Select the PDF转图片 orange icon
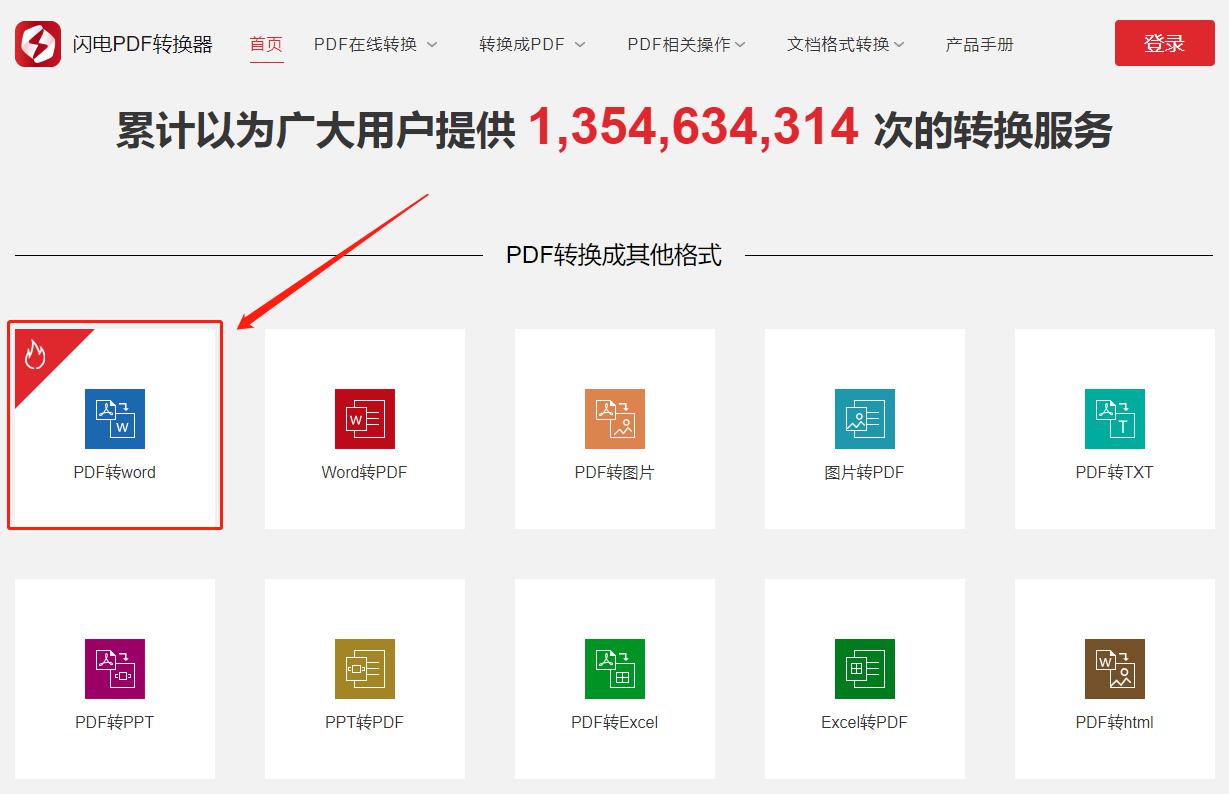The image size is (1229, 794). pyautogui.click(x=615, y=419)
